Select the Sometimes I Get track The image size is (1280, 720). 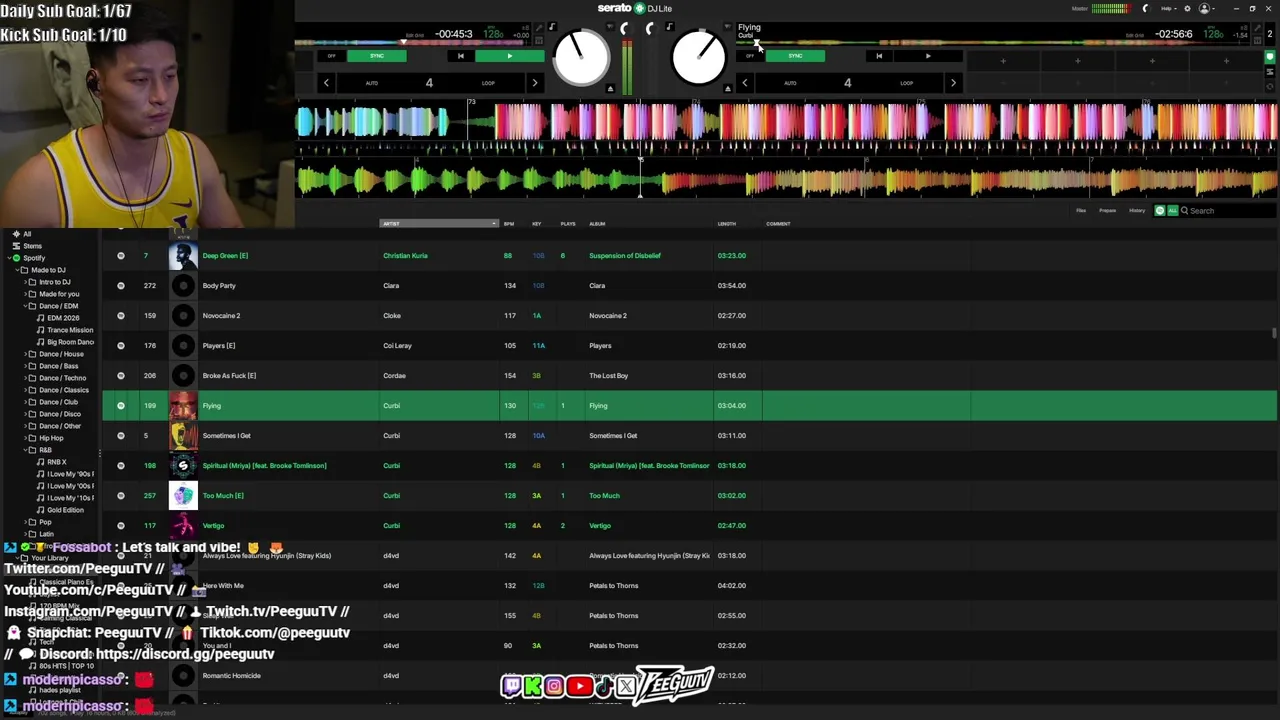(689, 436)
